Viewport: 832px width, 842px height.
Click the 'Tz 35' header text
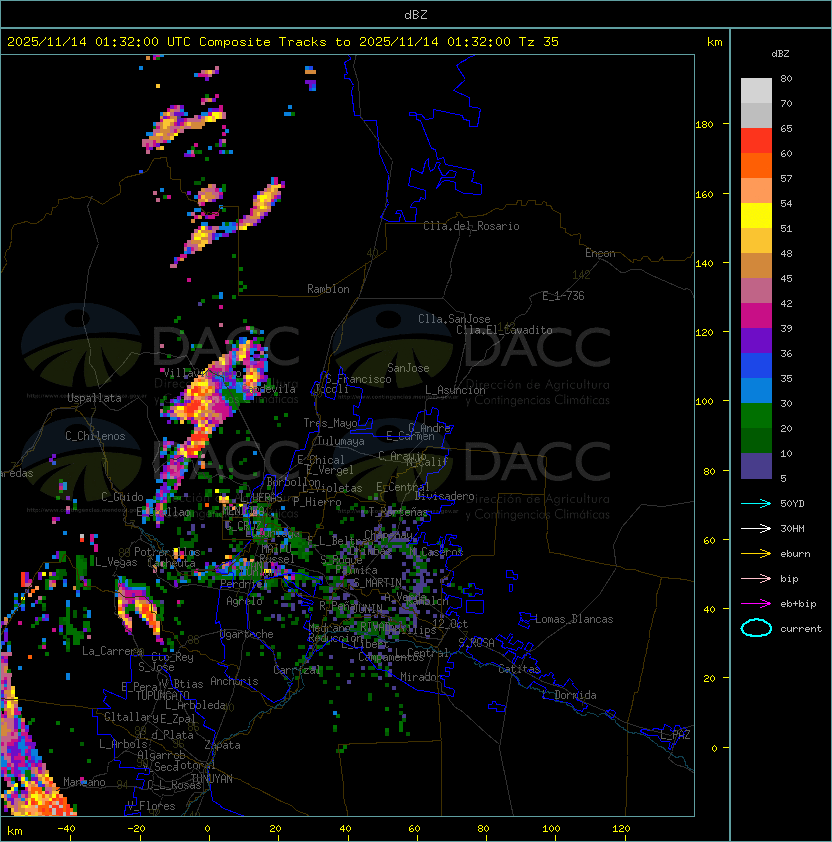(539, 42)
